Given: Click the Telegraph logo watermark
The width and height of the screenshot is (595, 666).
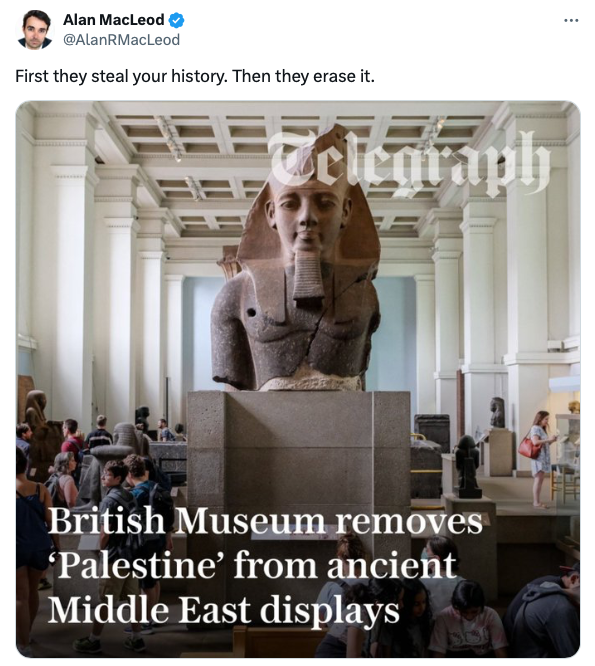Looking at the screenshot, I should click(409, 165).
